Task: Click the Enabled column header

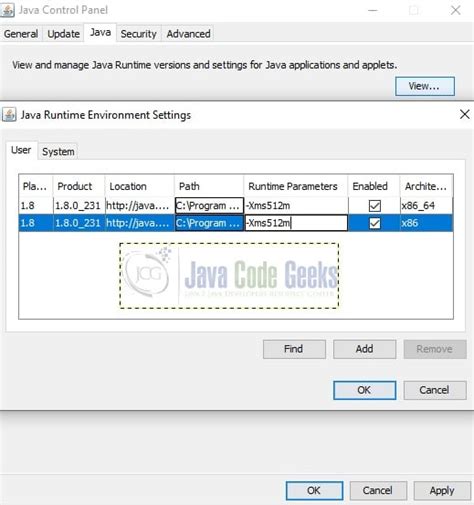Action: tap(374, 186)
